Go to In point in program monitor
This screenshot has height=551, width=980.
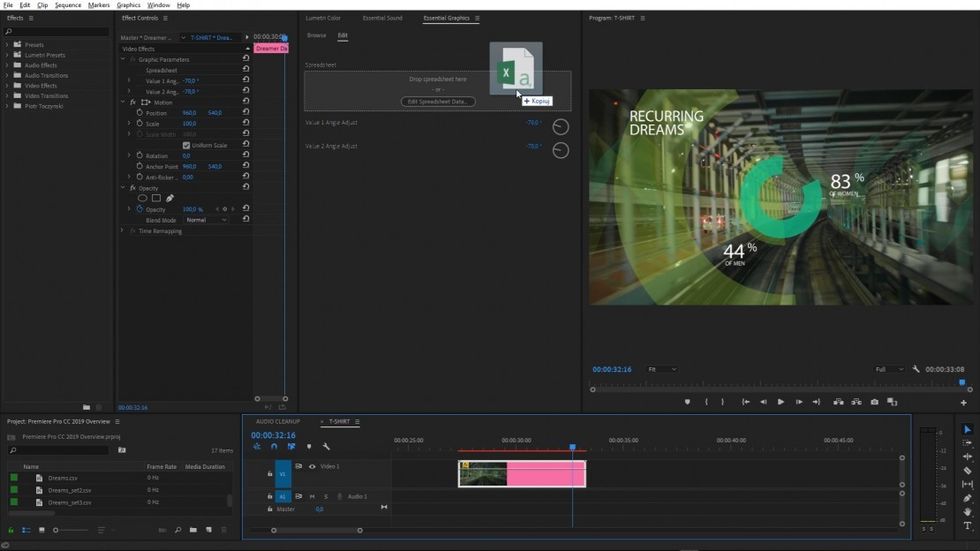point(746,402)
